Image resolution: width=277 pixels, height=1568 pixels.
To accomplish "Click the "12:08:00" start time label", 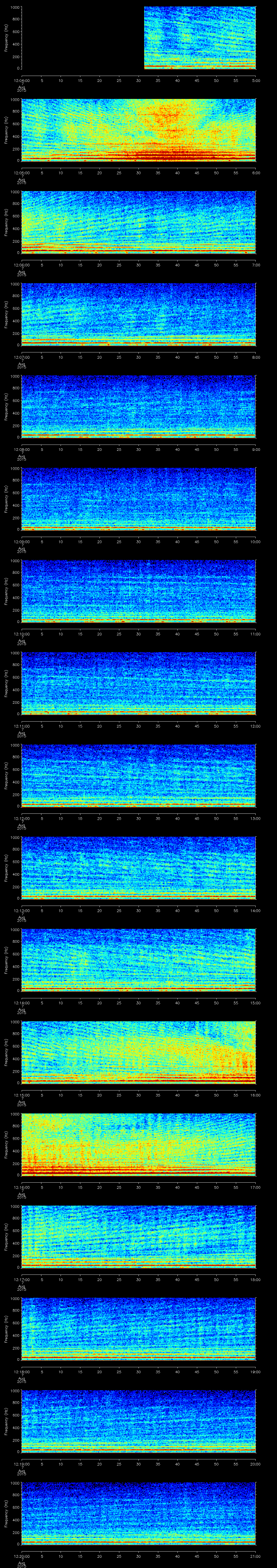I will (x=21, y=449).
